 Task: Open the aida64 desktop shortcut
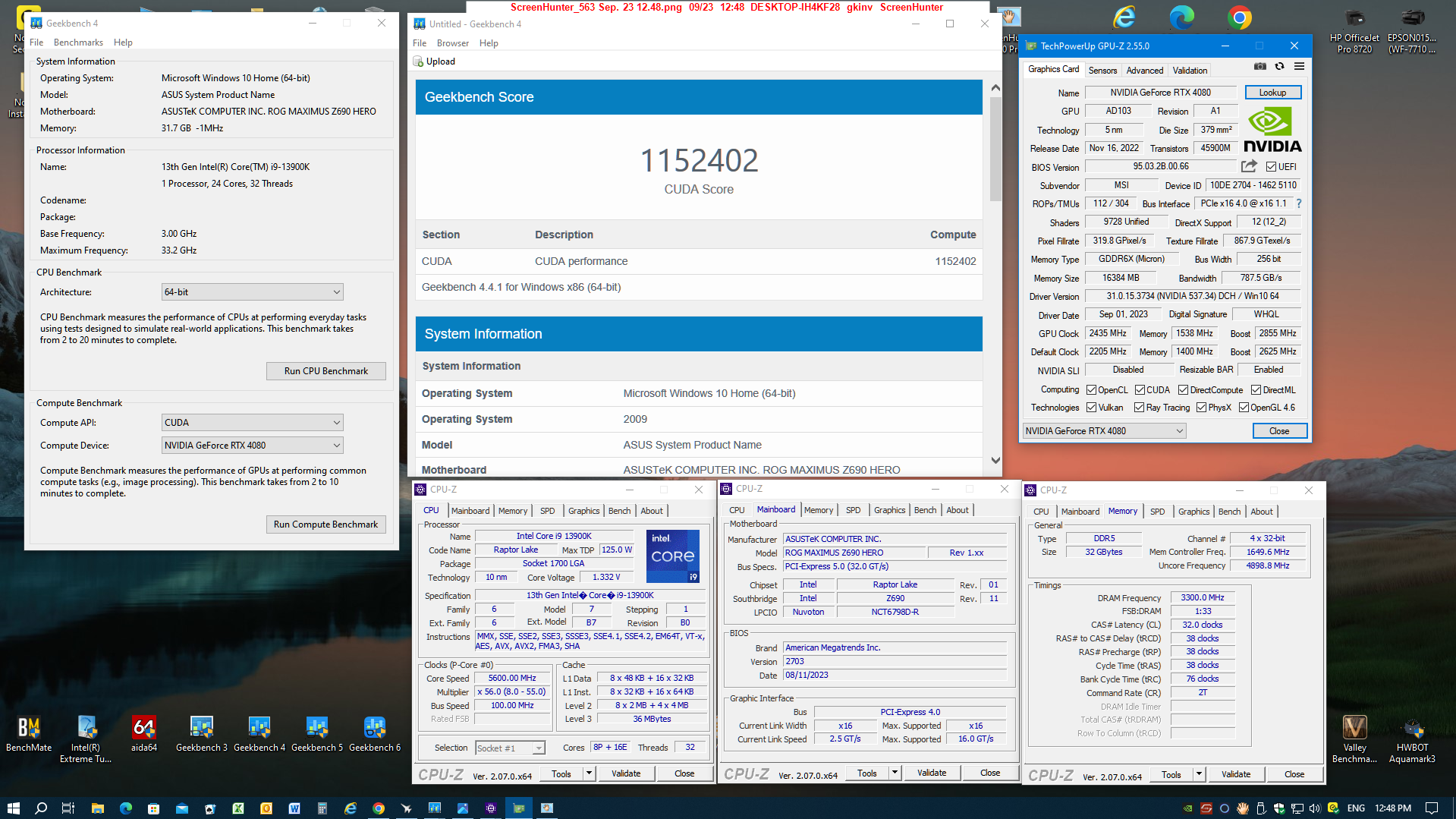(144, 734)
